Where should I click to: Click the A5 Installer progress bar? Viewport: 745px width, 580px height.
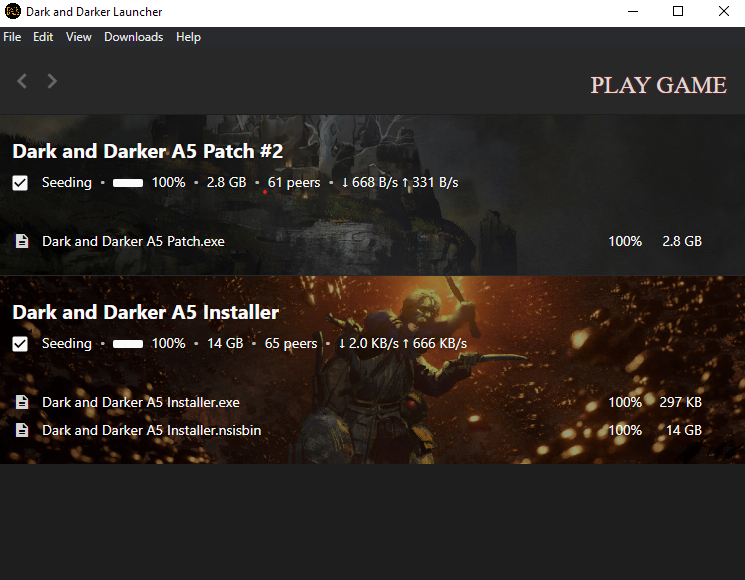point(128,344)
